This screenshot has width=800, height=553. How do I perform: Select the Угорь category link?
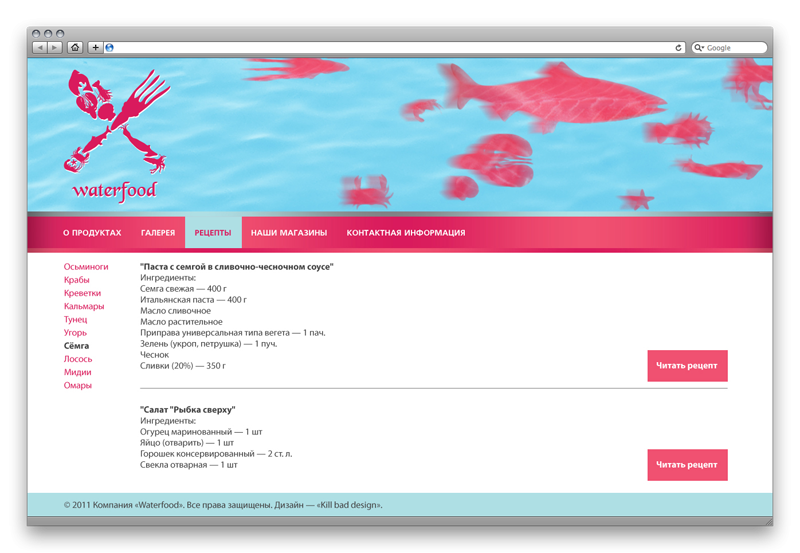point(75,333)
